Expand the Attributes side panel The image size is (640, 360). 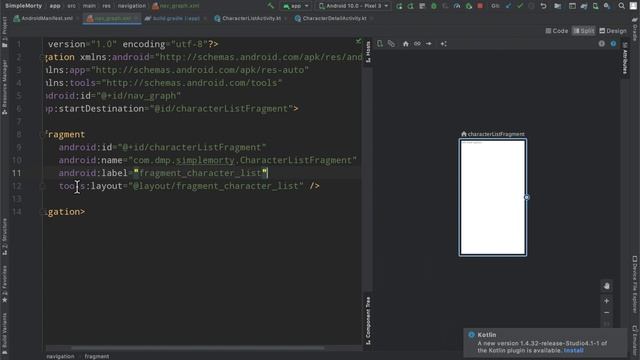tap(624, 57)
